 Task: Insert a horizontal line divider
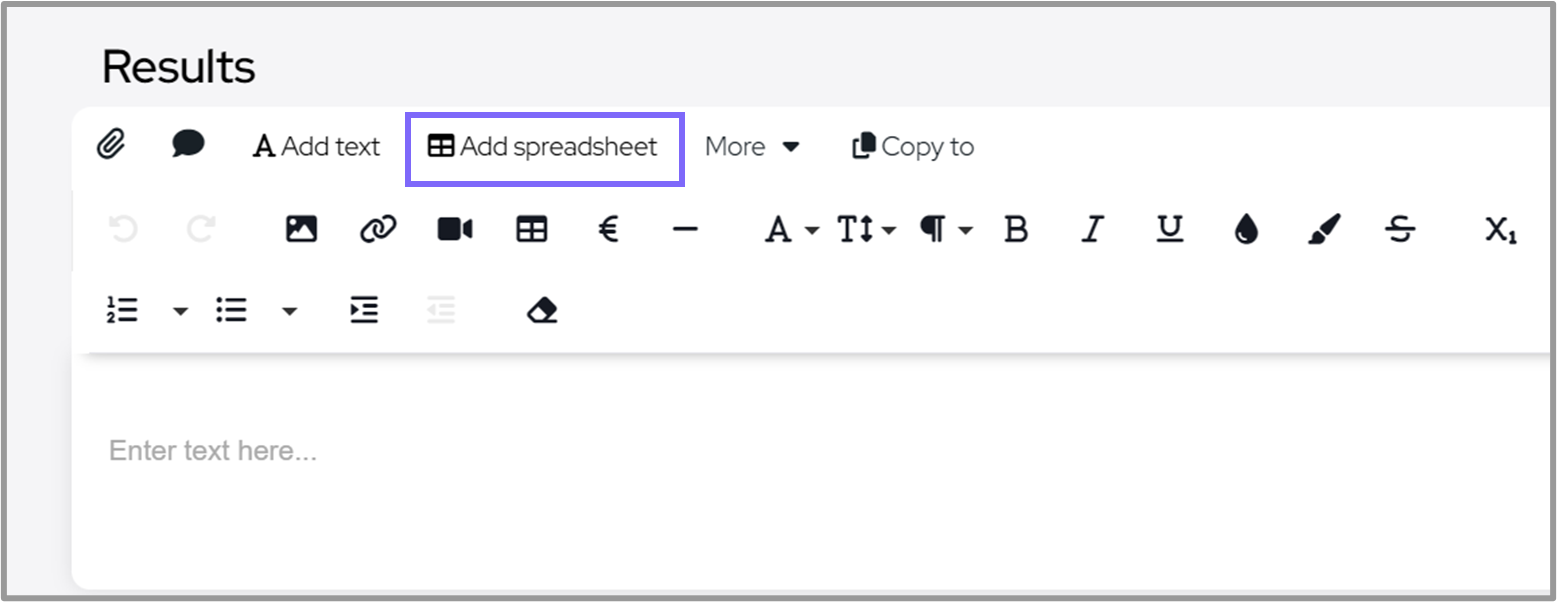pyautogui.click(x=685, y=230)
